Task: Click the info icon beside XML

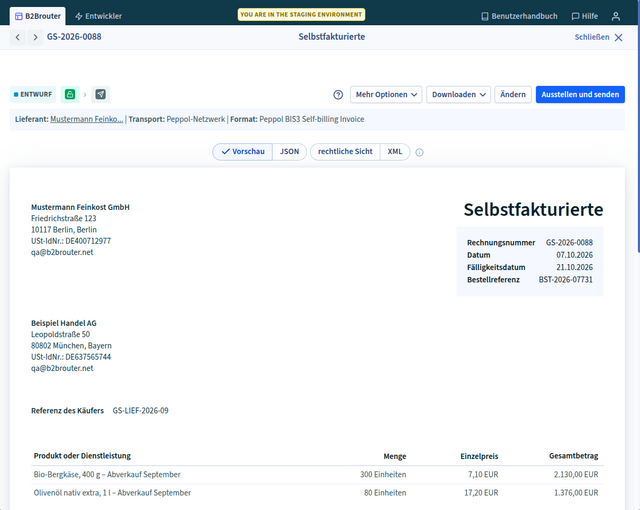Action: 419,152
